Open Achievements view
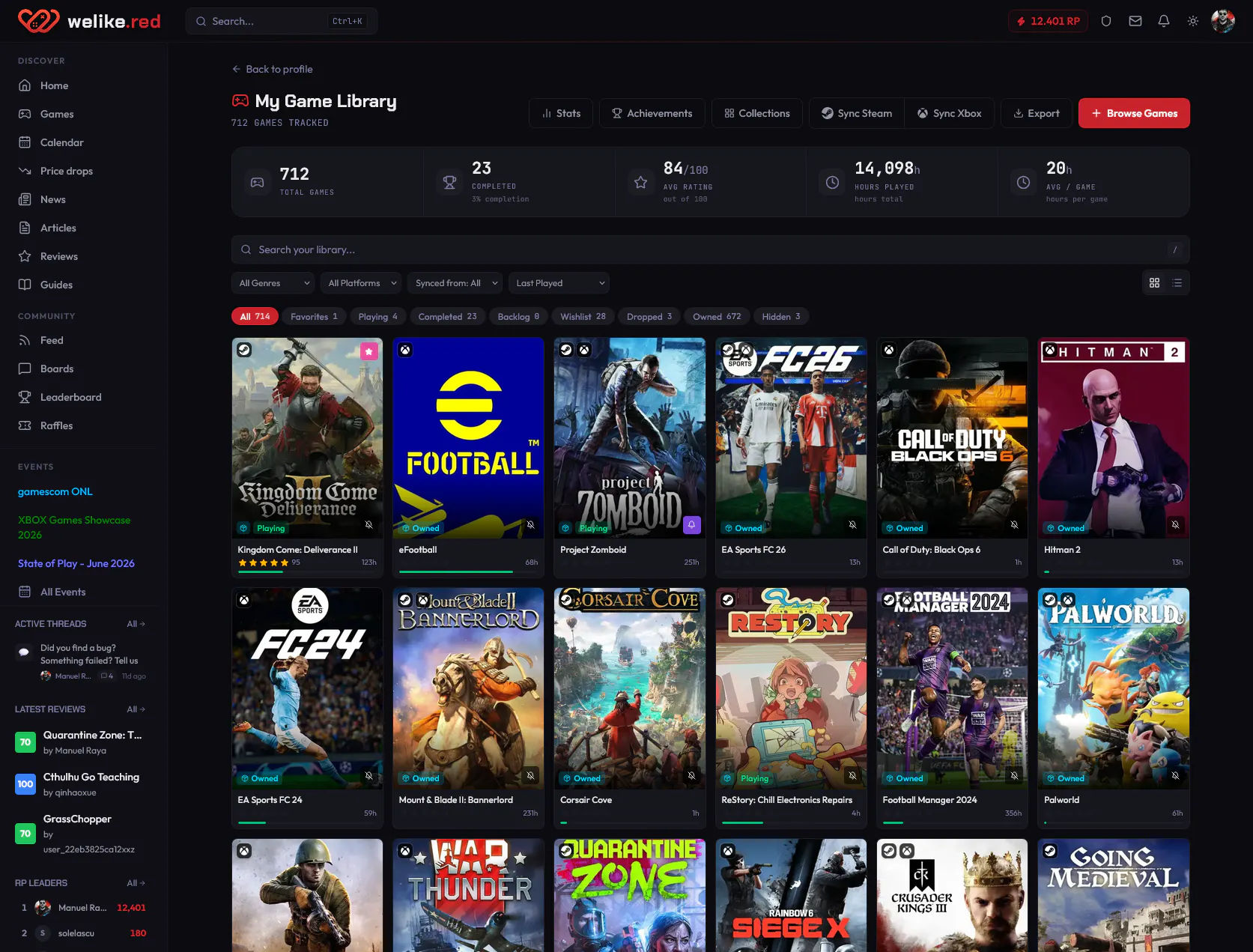 [652, 113]
